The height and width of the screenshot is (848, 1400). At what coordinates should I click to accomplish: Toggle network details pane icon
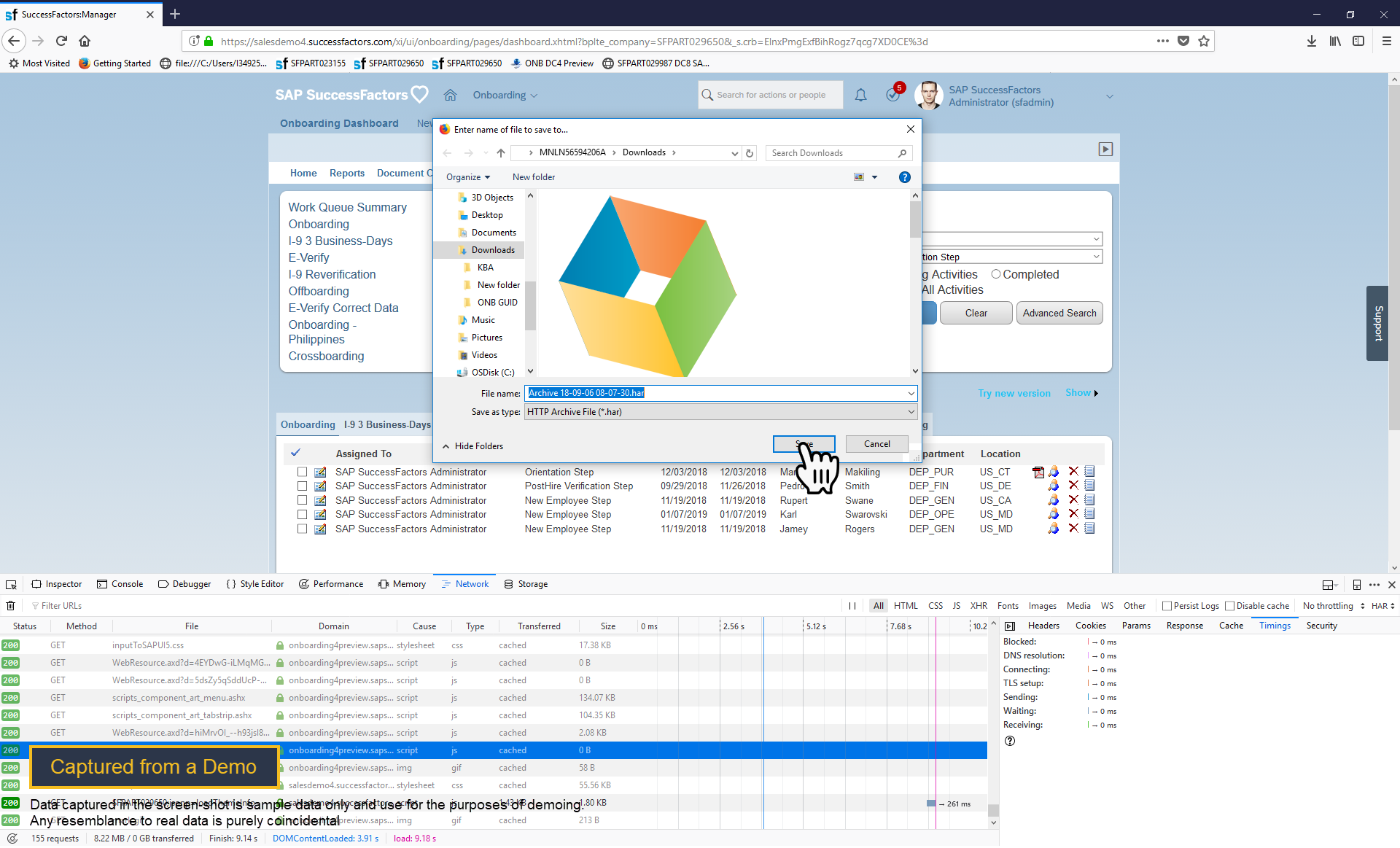tap(1010, 626)
